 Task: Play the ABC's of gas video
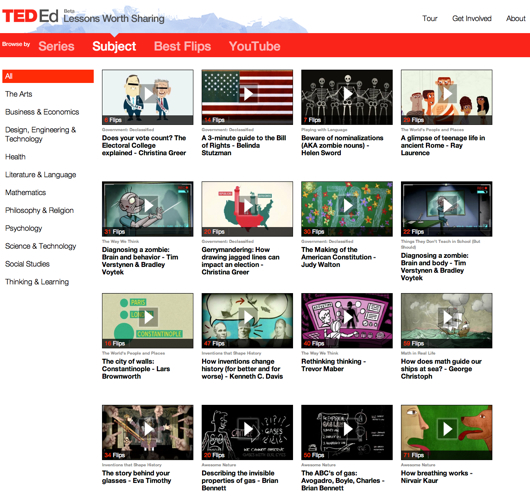tap(348, 429)
